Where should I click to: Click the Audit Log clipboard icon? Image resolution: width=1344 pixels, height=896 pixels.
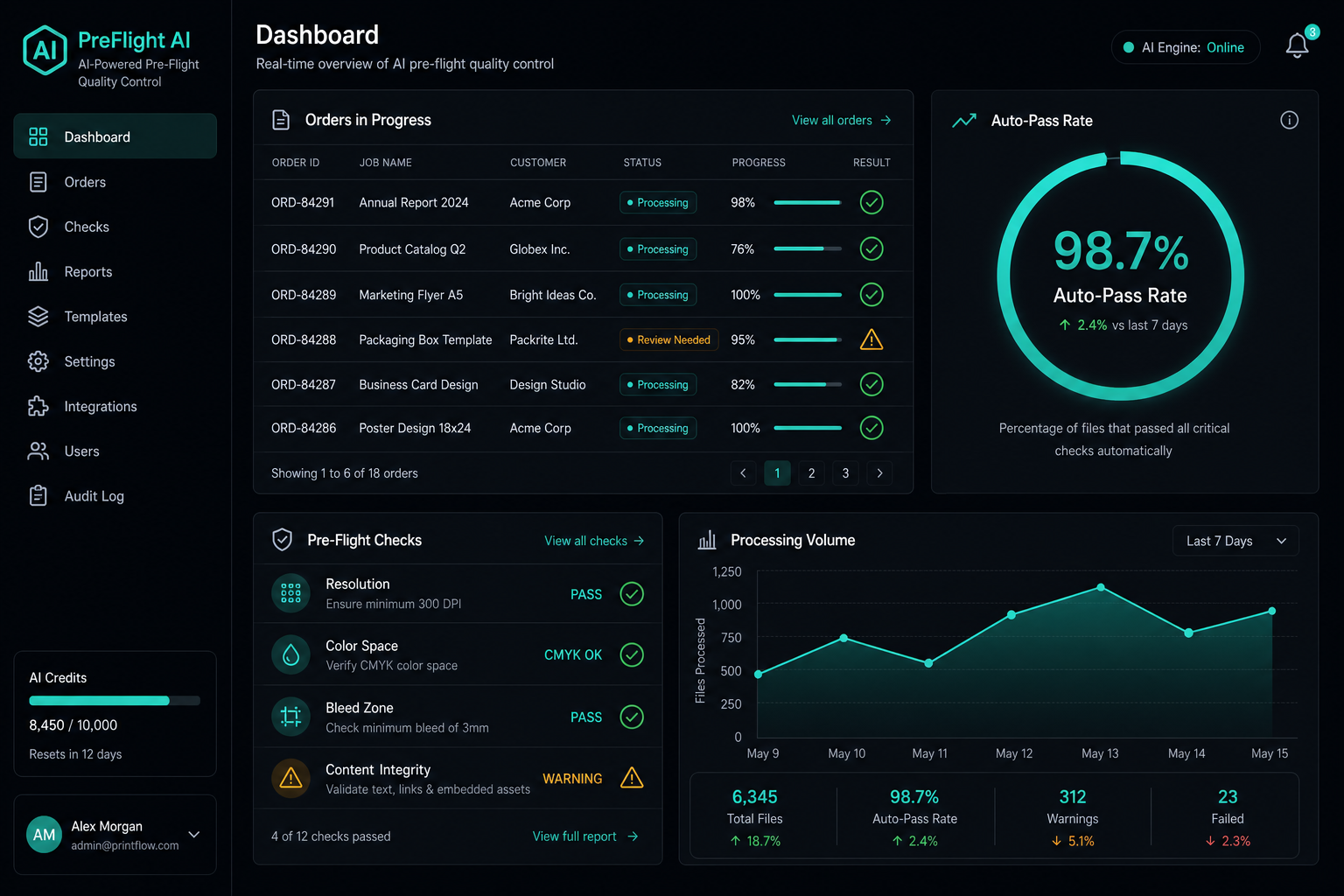coord(38,496)
